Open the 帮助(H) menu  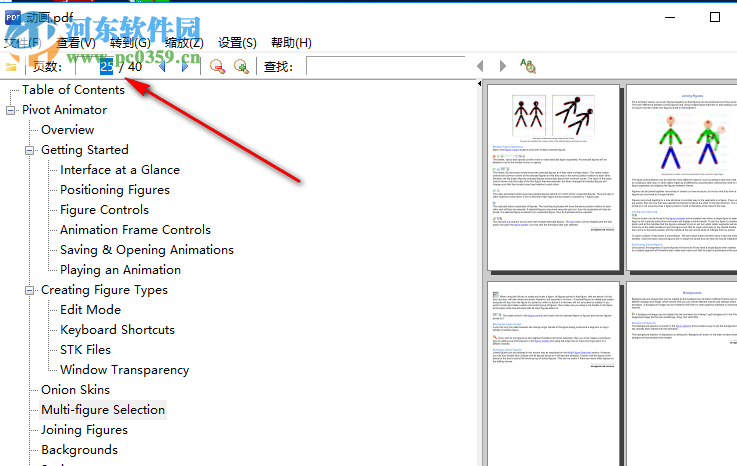click(291, 43)
